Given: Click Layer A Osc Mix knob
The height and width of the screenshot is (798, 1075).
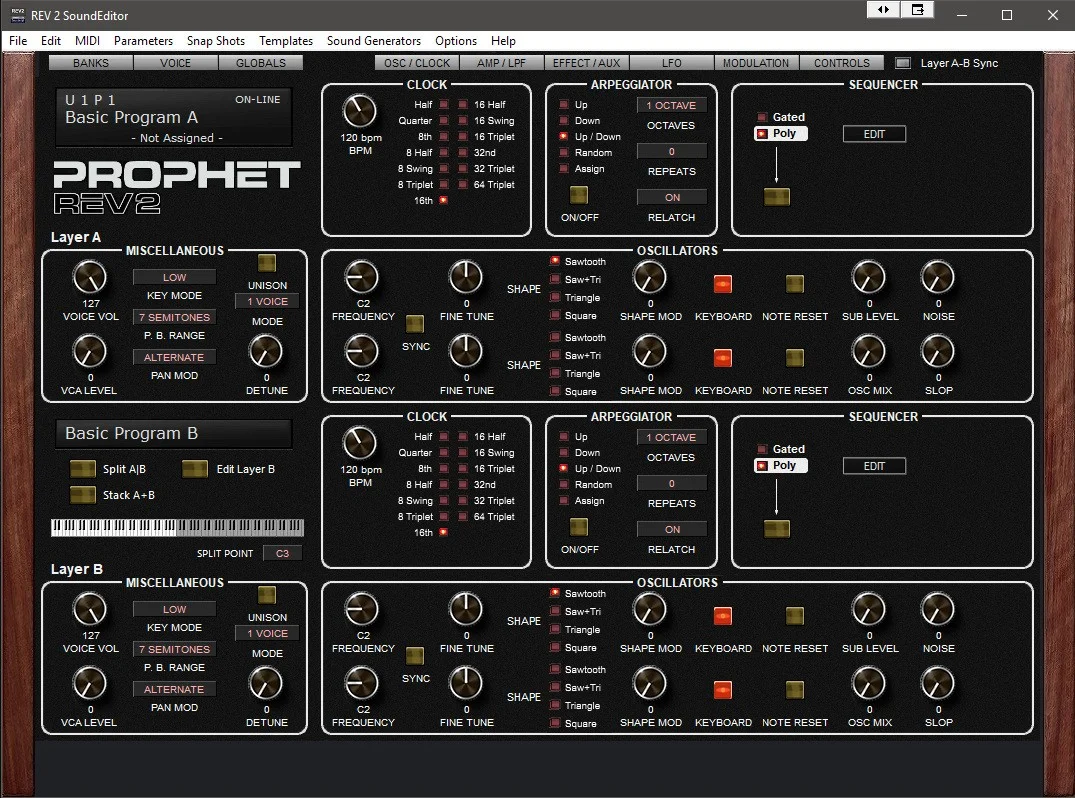Looking at the screenshot, I should [869, 352].
